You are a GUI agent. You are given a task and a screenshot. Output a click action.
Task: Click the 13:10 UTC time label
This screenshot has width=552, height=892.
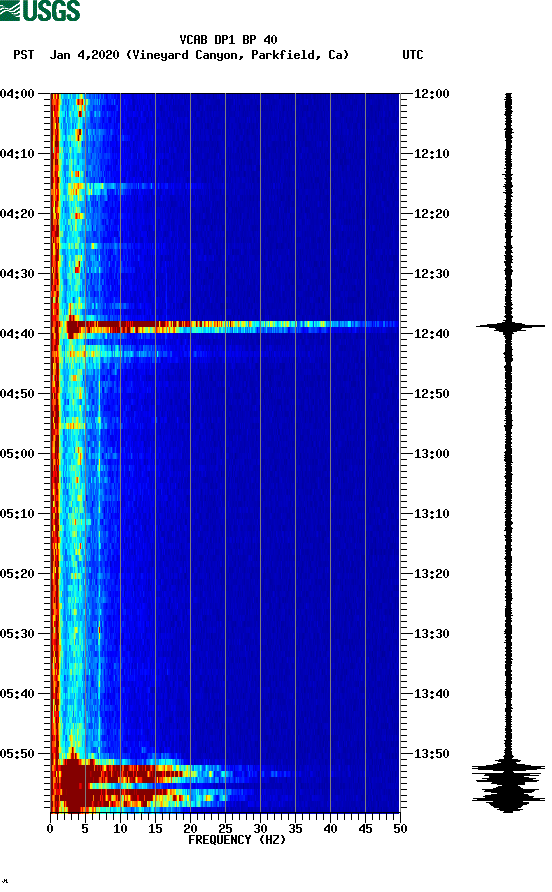point(431,514)
